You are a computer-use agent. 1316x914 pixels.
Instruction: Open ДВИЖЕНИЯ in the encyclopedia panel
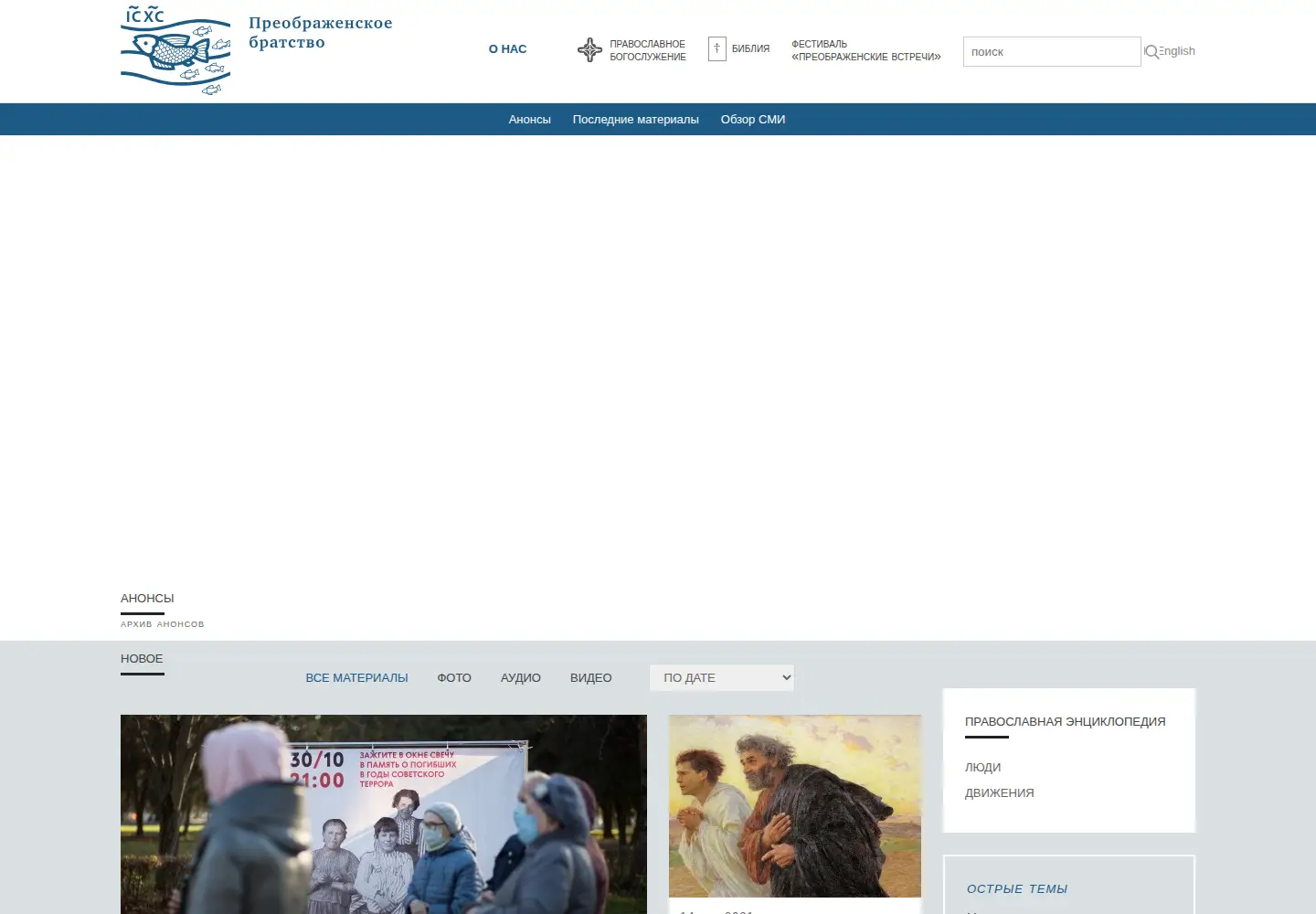(x=1000, y=793)
